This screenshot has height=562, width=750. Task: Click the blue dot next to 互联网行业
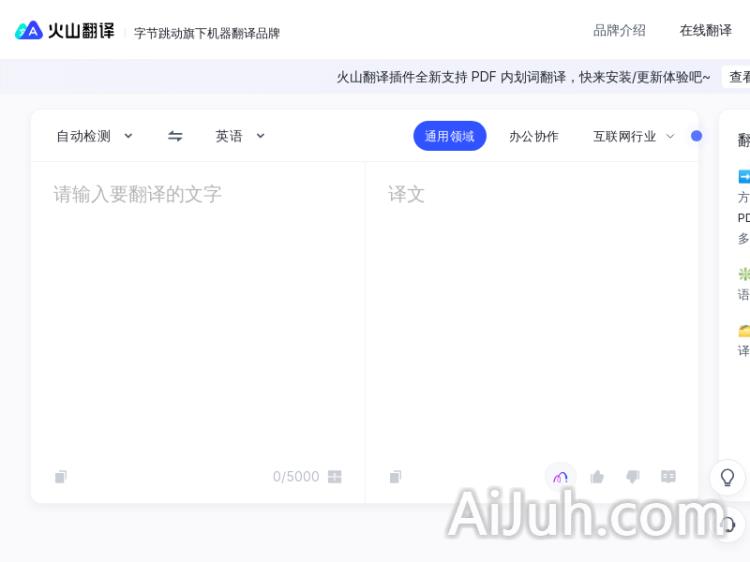[696, 136]
